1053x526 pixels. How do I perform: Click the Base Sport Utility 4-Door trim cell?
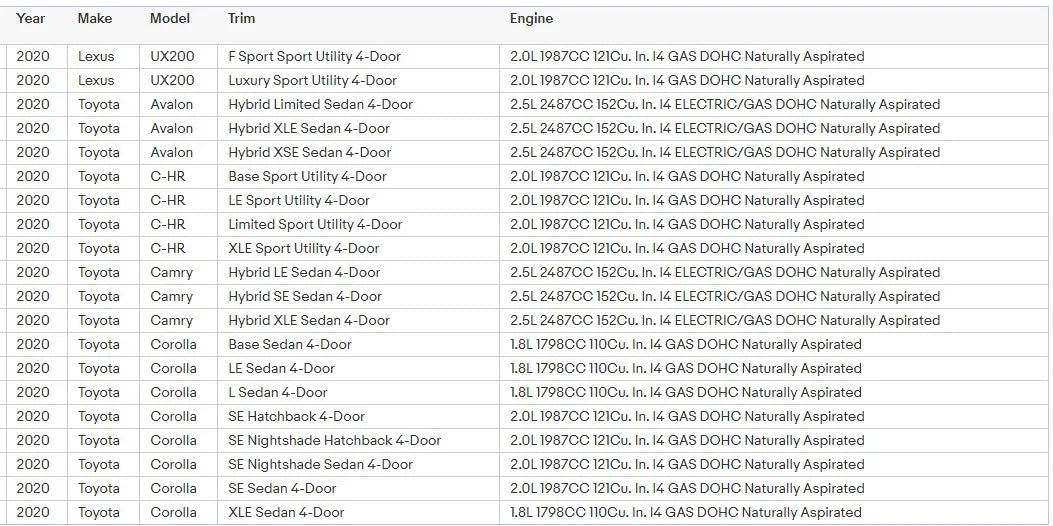pyautogui.click(x=307, y=177)
